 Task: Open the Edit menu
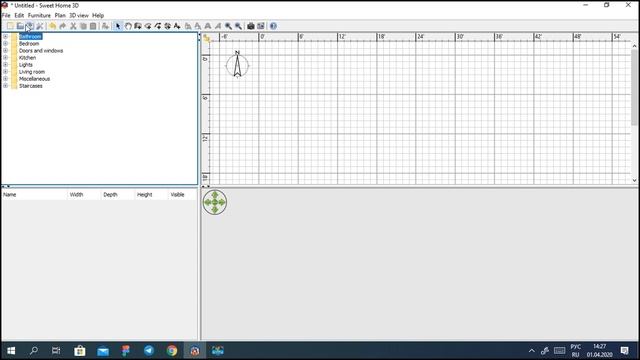click(x=19, y=15)
